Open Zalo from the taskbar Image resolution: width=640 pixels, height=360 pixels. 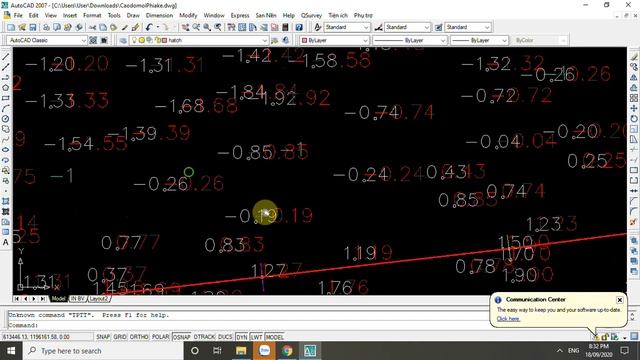tap(264, 351)
